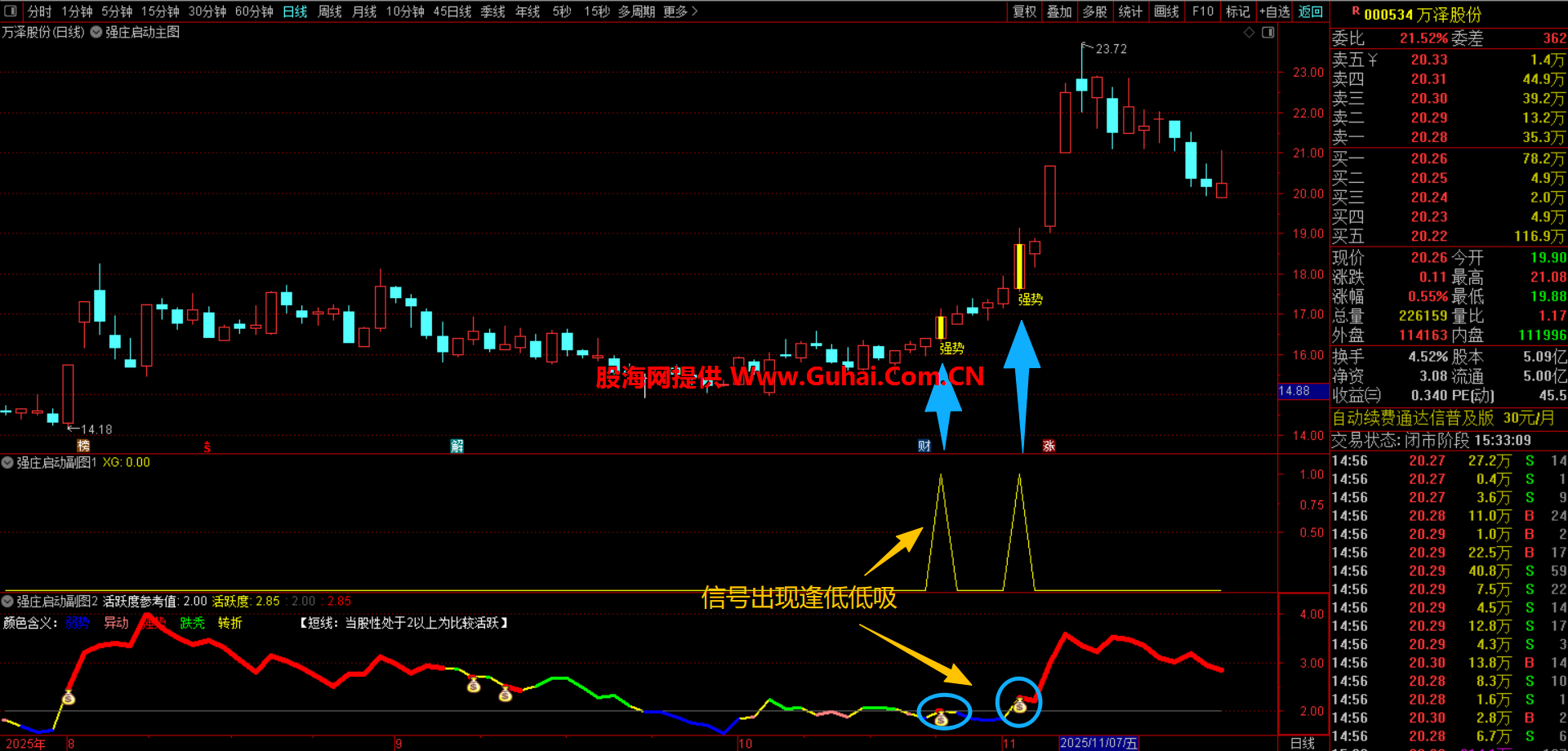Click the 2025/11/07 date marker on time axis
This screenshot has height=751, width=1568.
[1098, 743]
